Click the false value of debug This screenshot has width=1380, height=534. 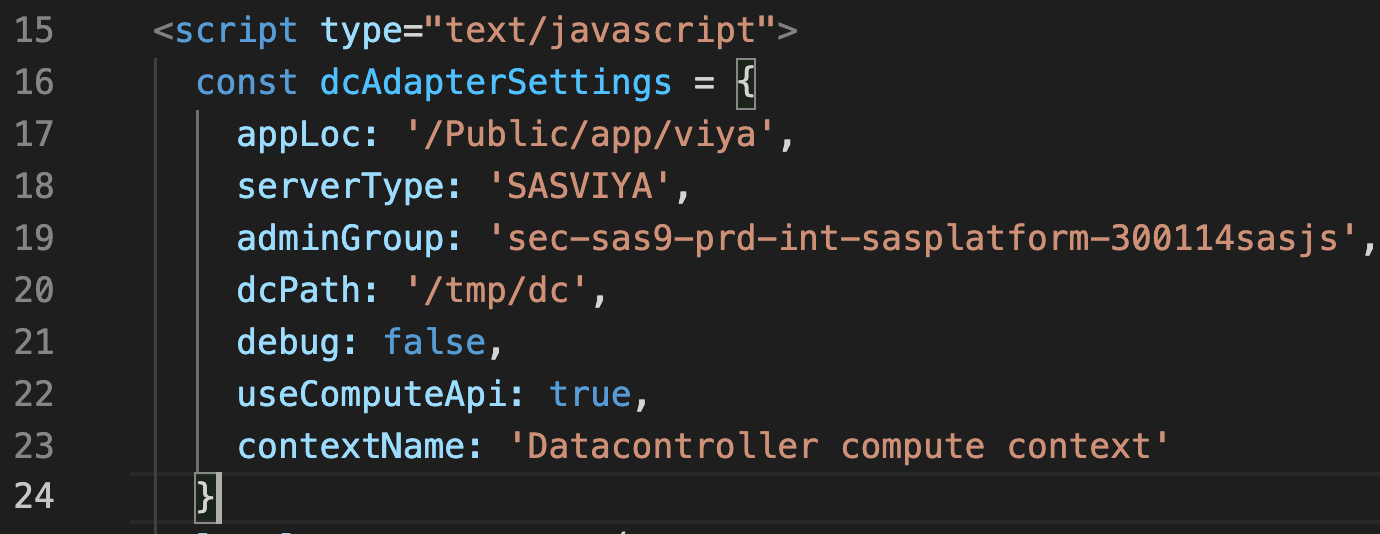pyautogui.click(x=433, y=342)
